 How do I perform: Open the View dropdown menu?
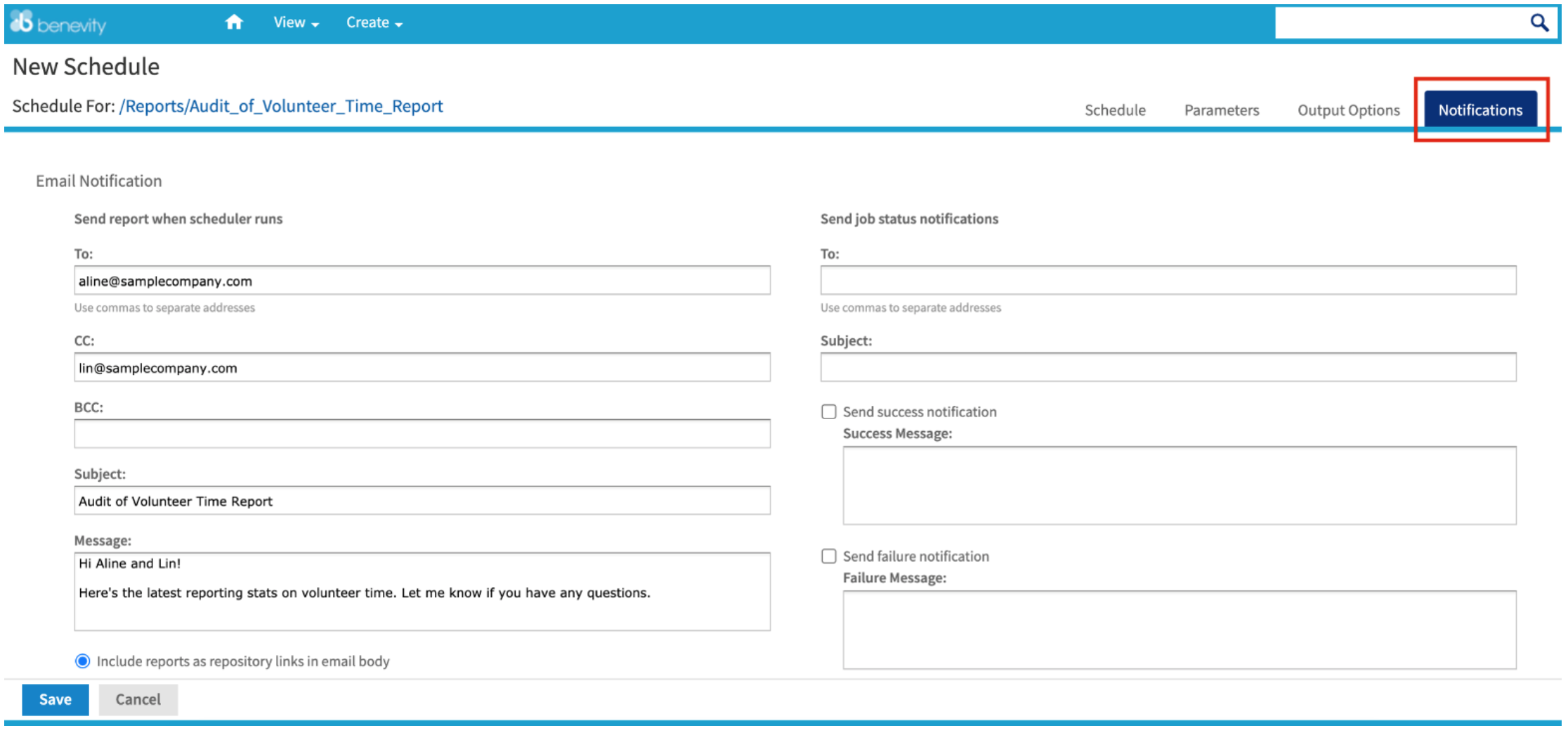coord(296,22)
